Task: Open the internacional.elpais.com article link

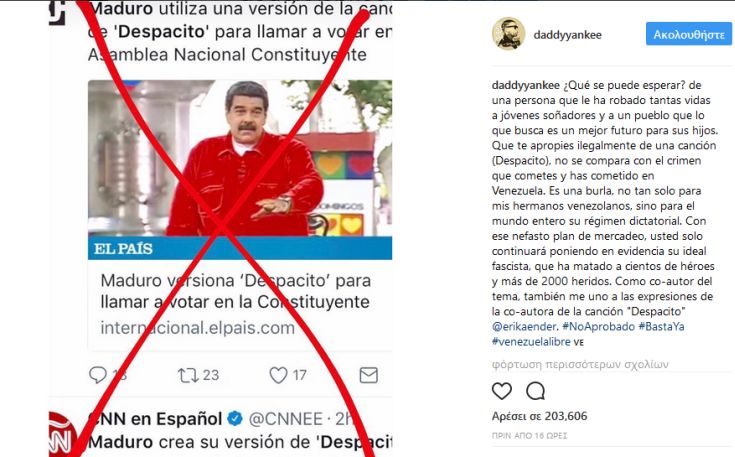Action: click(197, 327)
